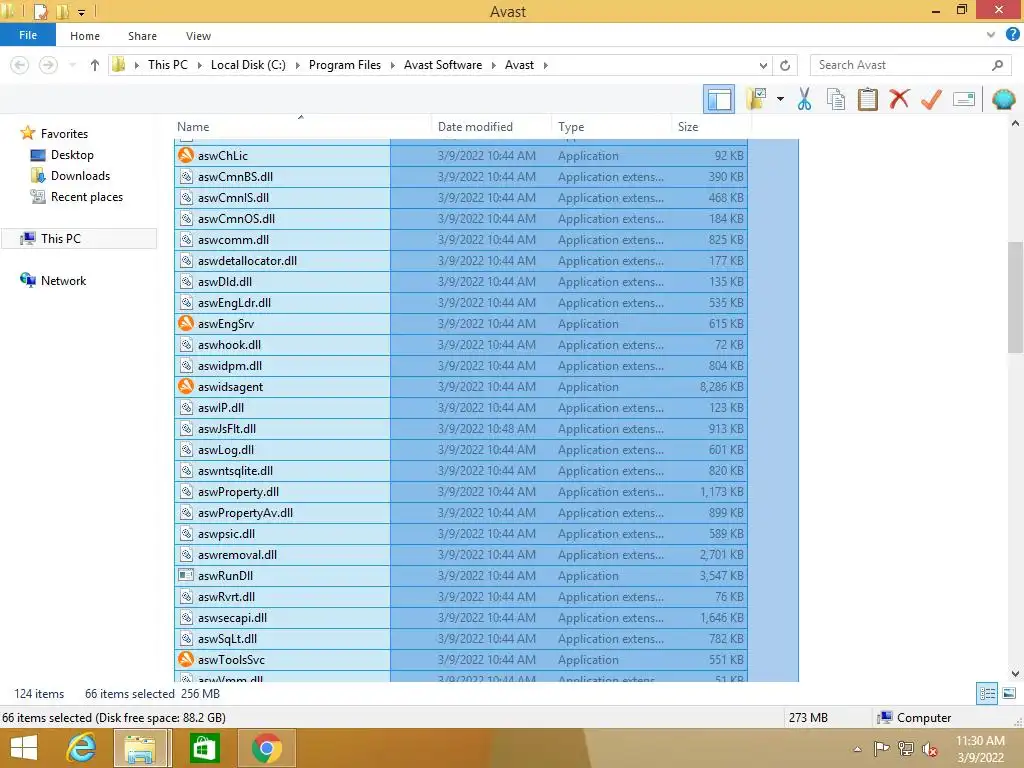Click the Action Center flag icon
Screen dimensions: 1024x768
[881, 749]
